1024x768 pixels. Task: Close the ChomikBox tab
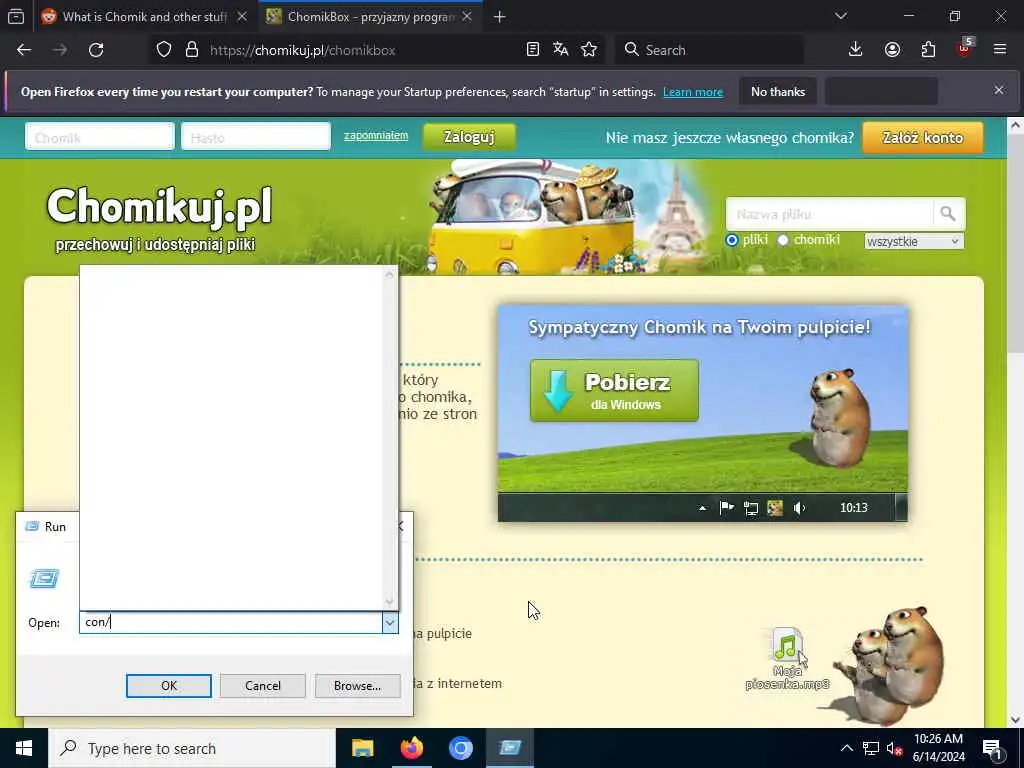pos(467,17)
